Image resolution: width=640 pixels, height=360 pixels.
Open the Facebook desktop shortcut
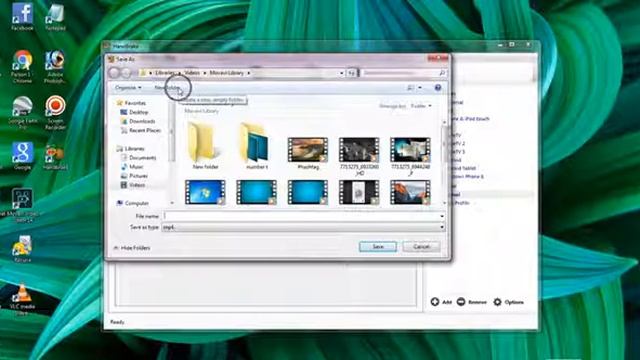(x=22, y=17)
